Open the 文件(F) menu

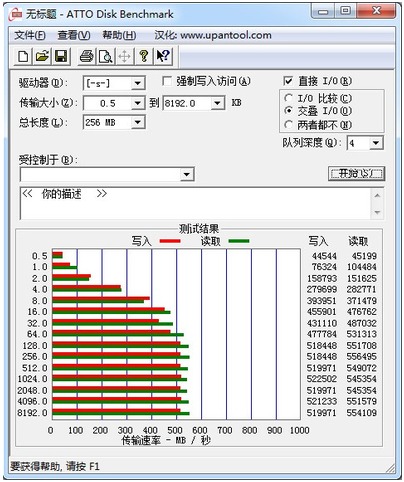click(x=30, y=35)
